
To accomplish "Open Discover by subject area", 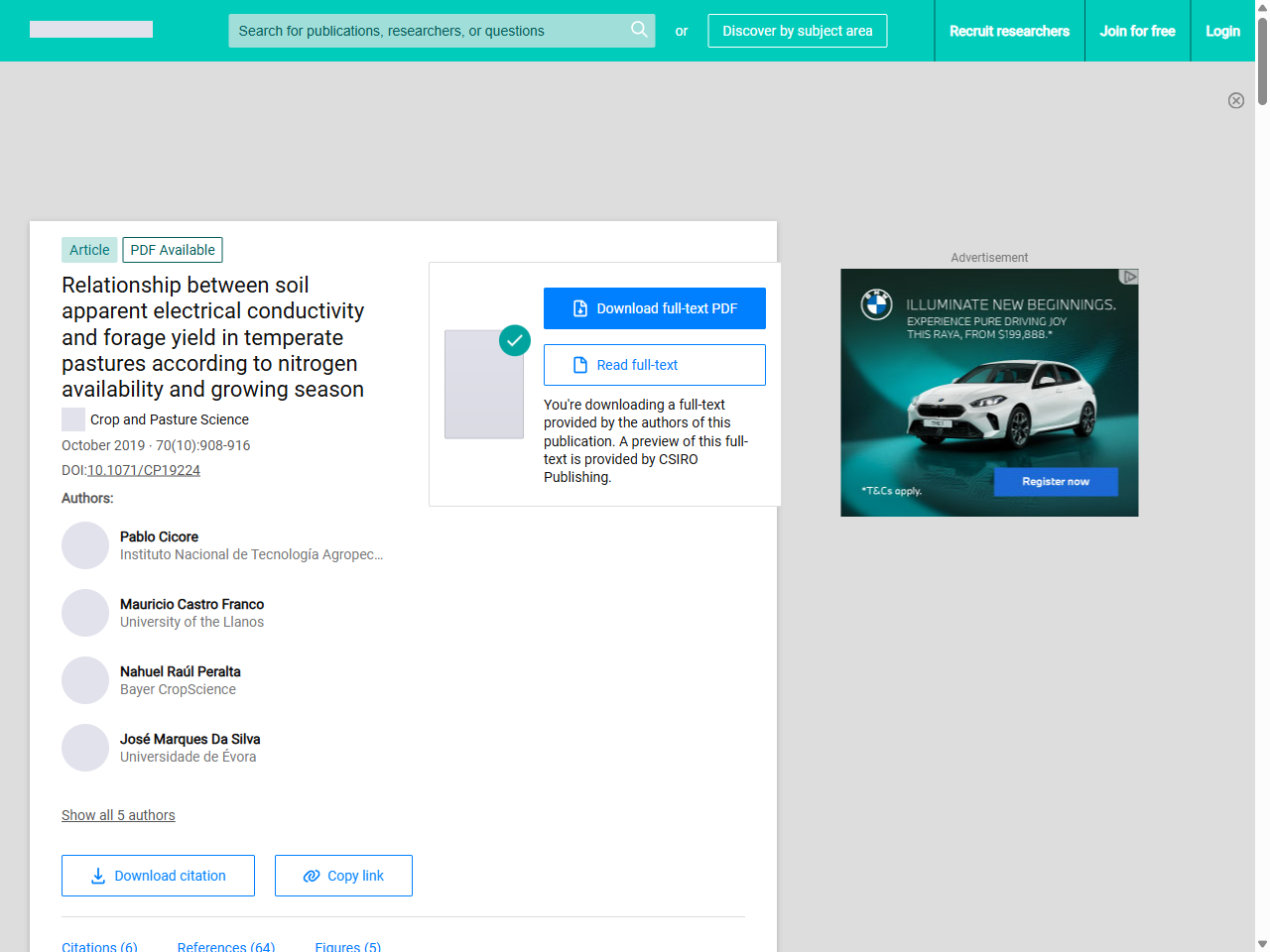I will tap(798, 31).
